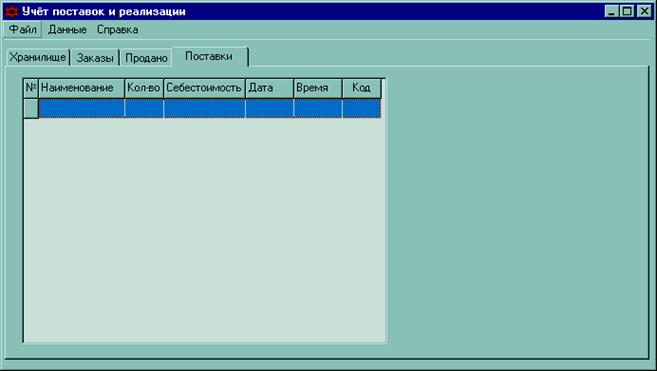Click the Наименование column header

click(x=82, y=88)
